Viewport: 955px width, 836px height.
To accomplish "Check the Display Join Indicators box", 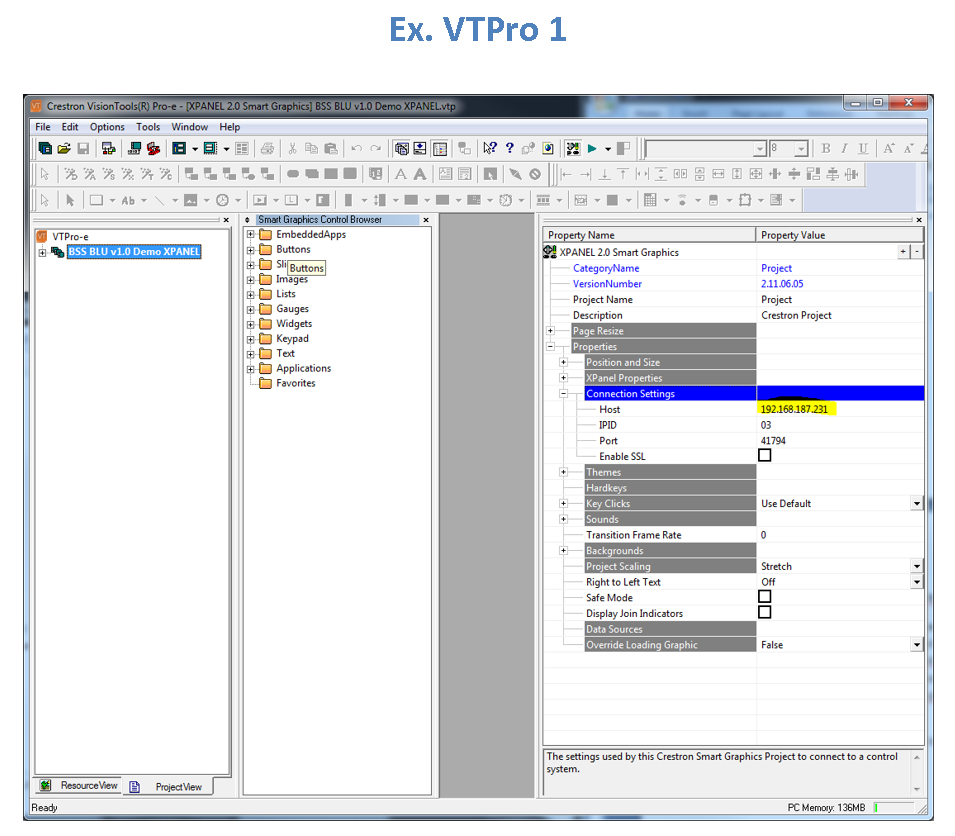I will [x=765, y=613].
